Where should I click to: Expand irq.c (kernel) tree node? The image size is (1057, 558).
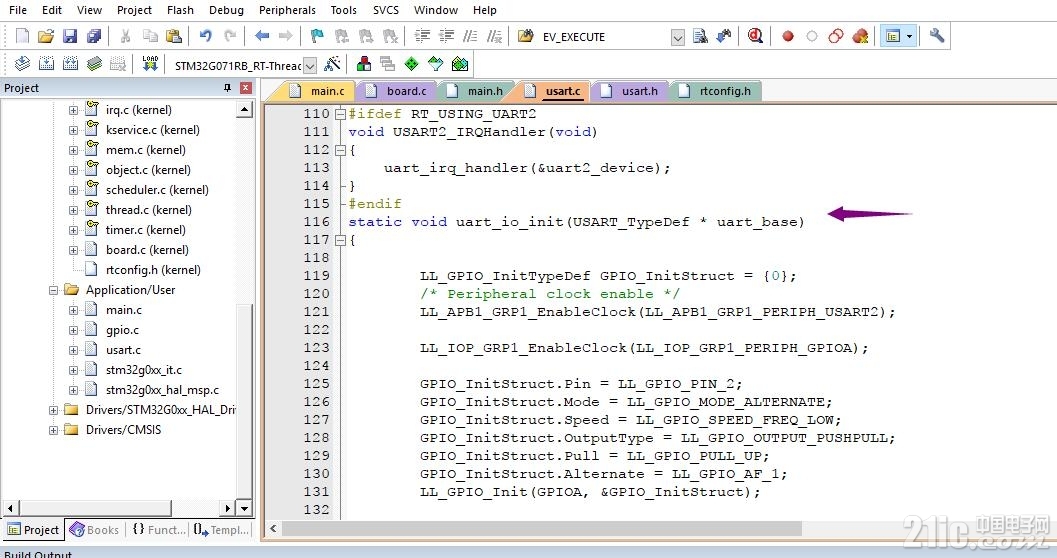coord(73,111)
